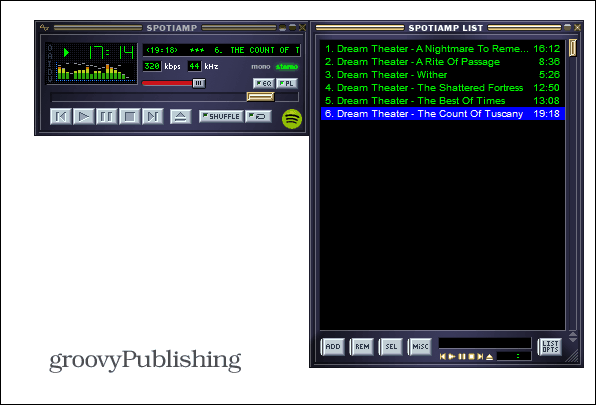Click the red volume slider handle
The image size is (596, 405).
[x=198, y=83]
